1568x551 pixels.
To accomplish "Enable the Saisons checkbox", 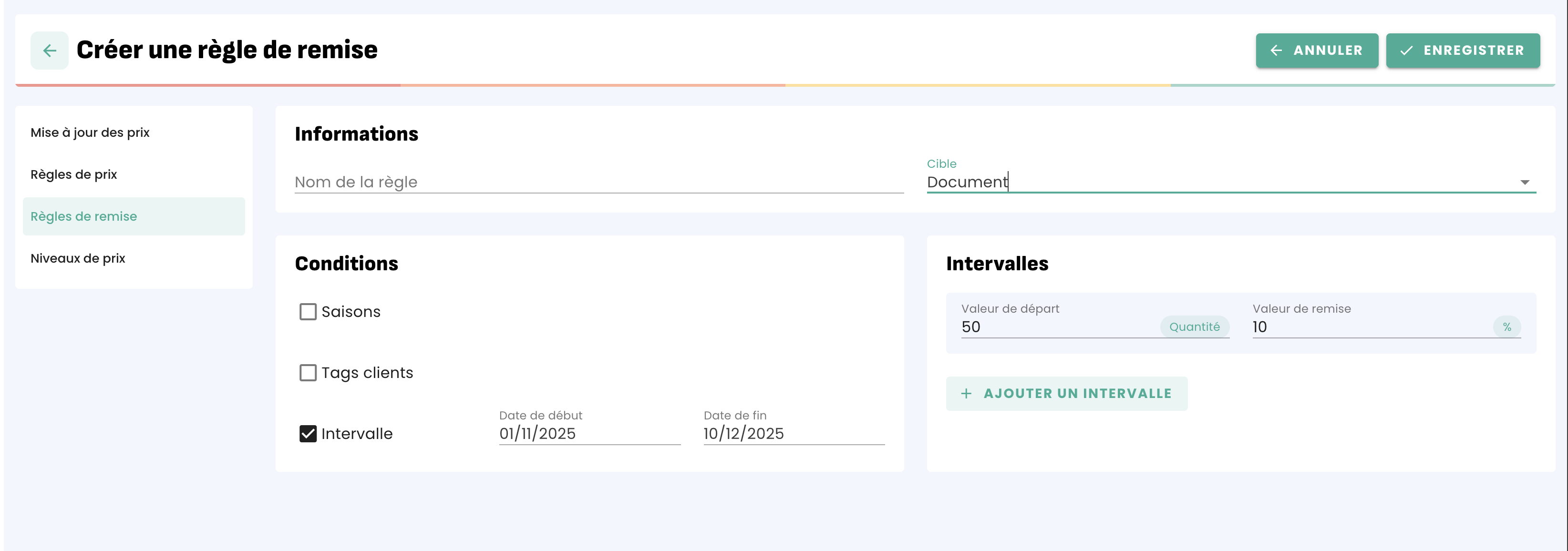I will tap(308, 311).
